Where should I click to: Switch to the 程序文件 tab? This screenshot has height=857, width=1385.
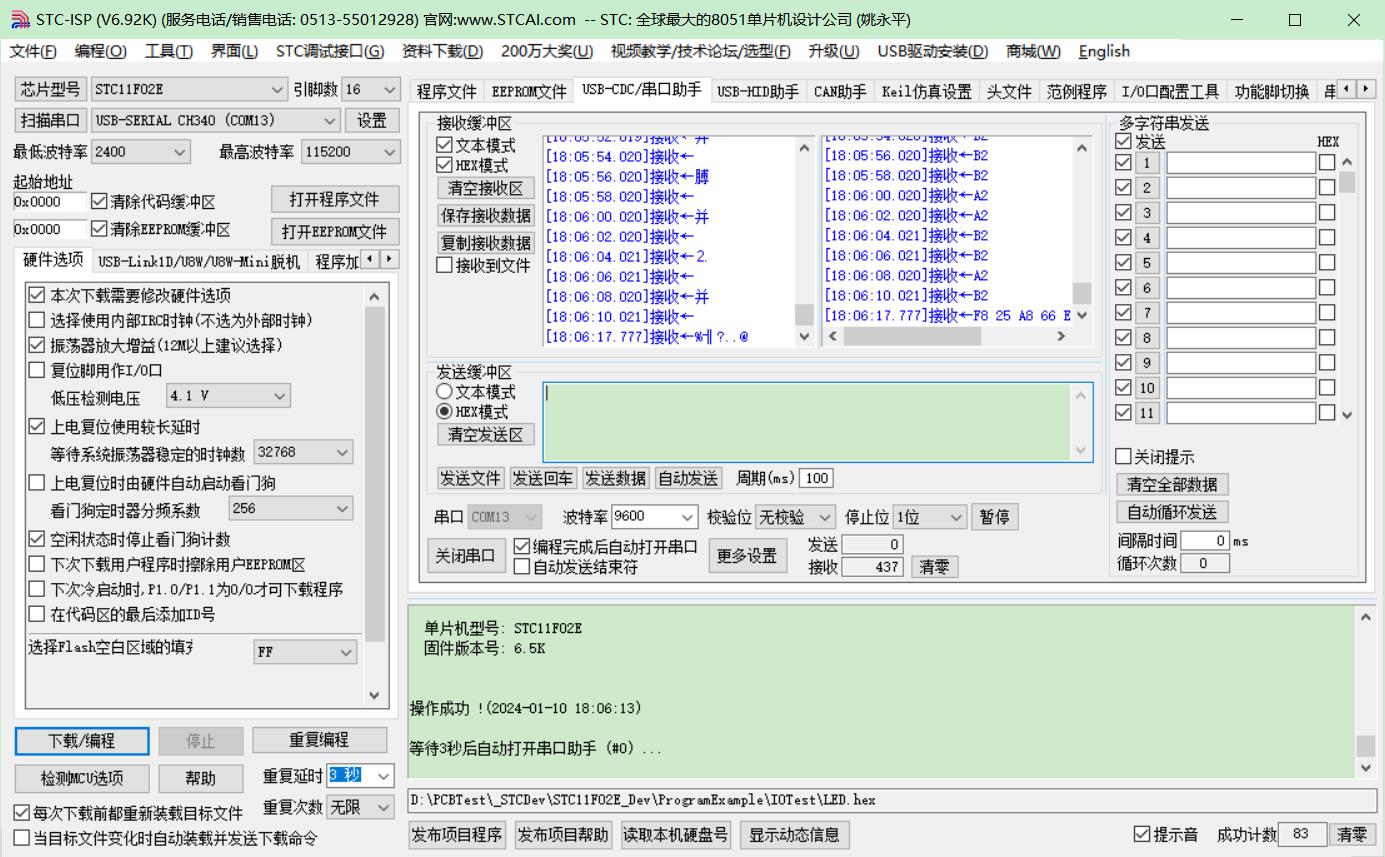pyautogui.click(x=447, y=91)
